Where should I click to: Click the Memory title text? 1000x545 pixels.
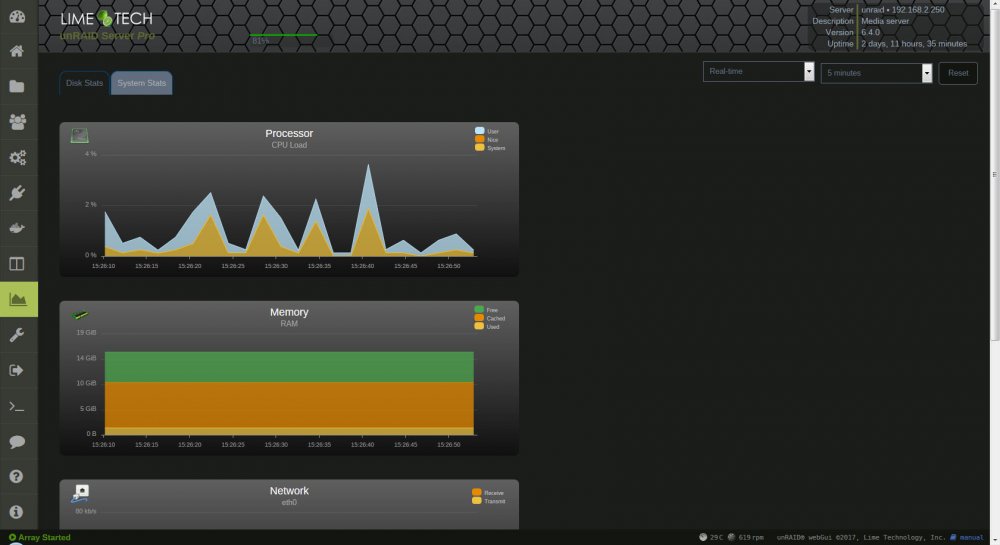pos(289,312)
